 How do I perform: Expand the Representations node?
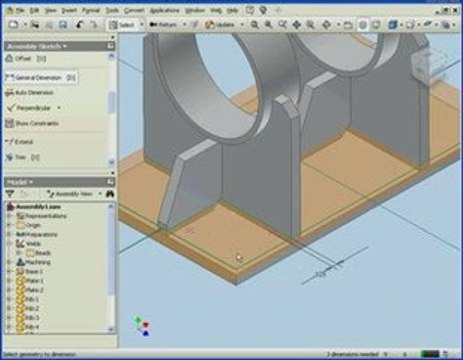click(9, 216)
